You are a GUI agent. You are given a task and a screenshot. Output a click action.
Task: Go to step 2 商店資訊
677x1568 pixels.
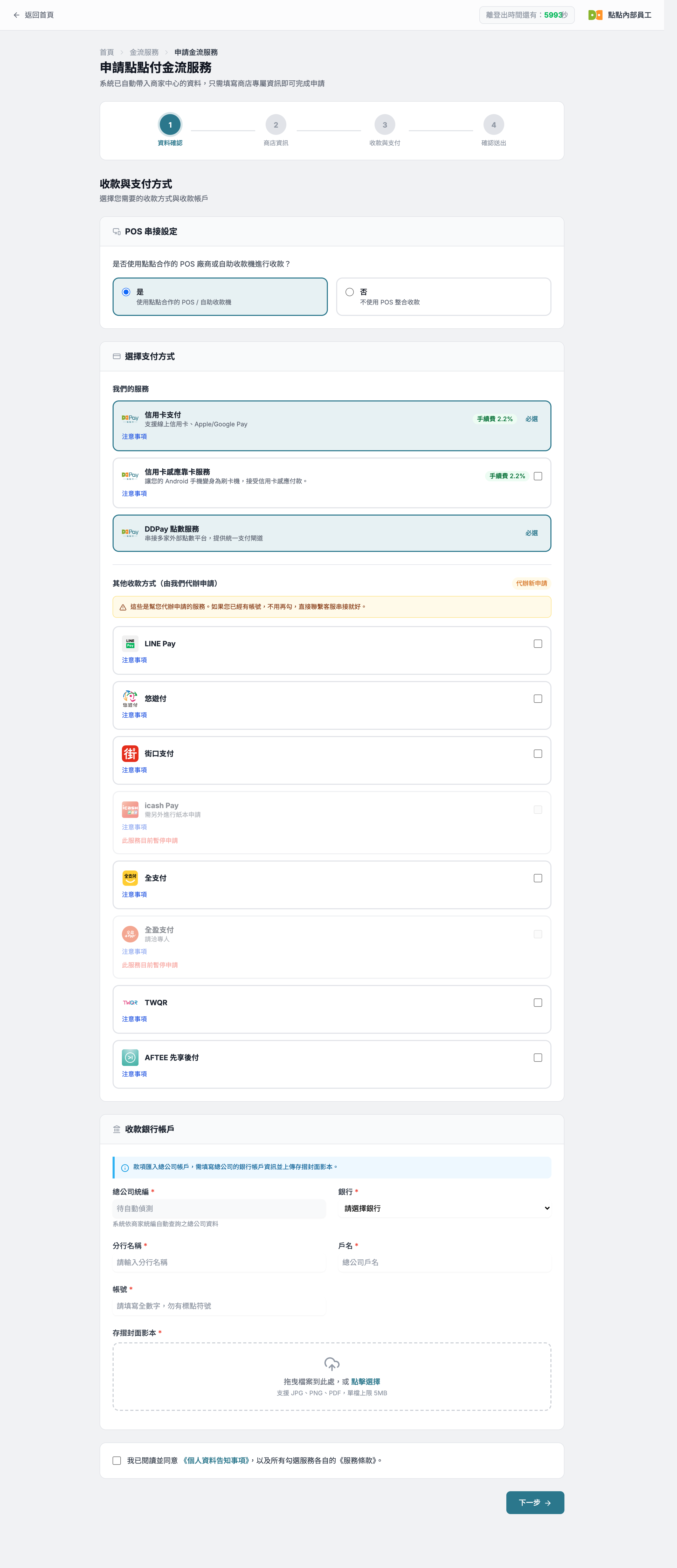click(276, 130)
